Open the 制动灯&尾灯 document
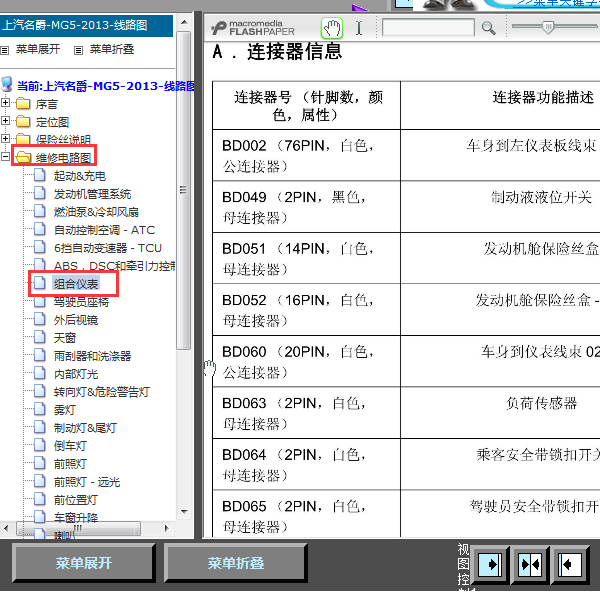Image resolution: width=600 pixels, height=592 pixels. [85, 428]
